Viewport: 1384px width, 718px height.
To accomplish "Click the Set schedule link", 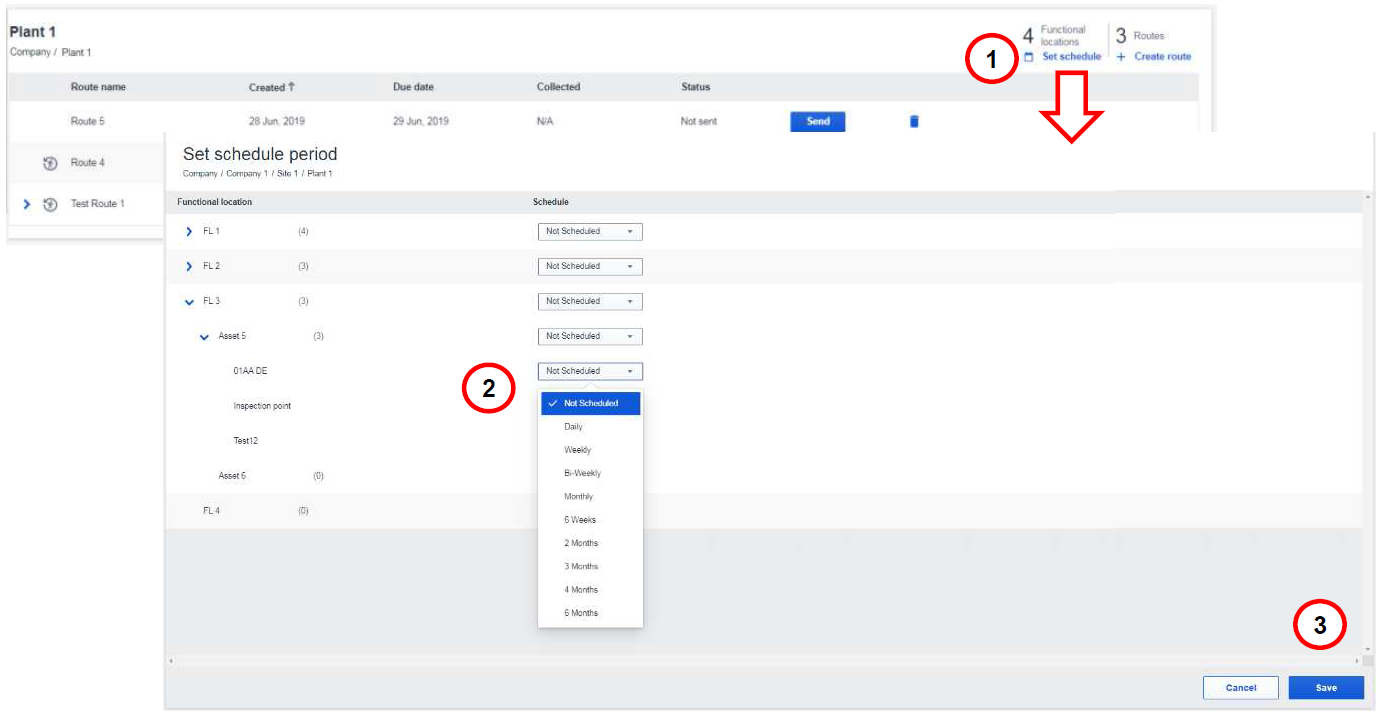I will [1071, 57].
